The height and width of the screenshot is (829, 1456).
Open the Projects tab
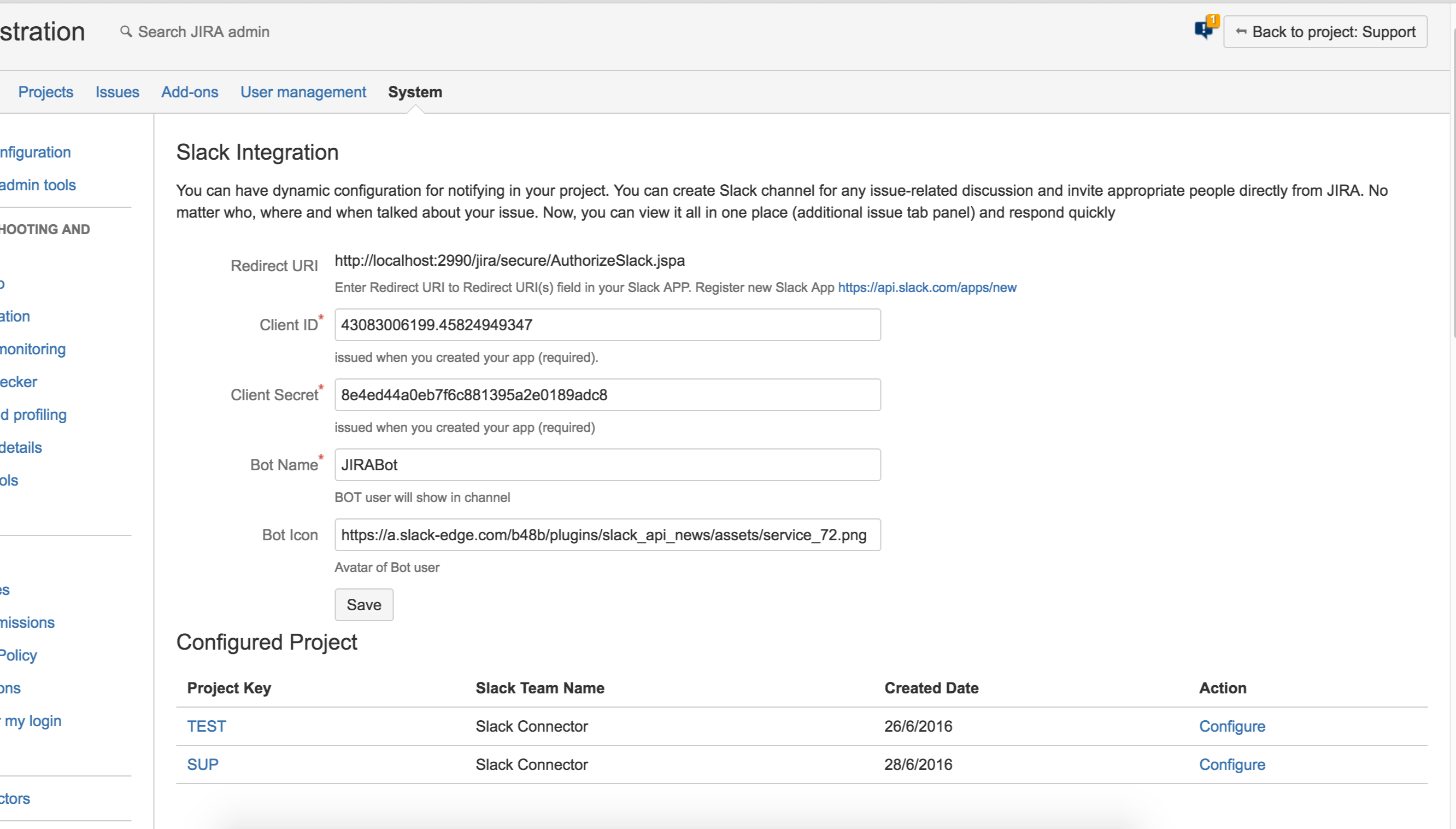[45, 92]
